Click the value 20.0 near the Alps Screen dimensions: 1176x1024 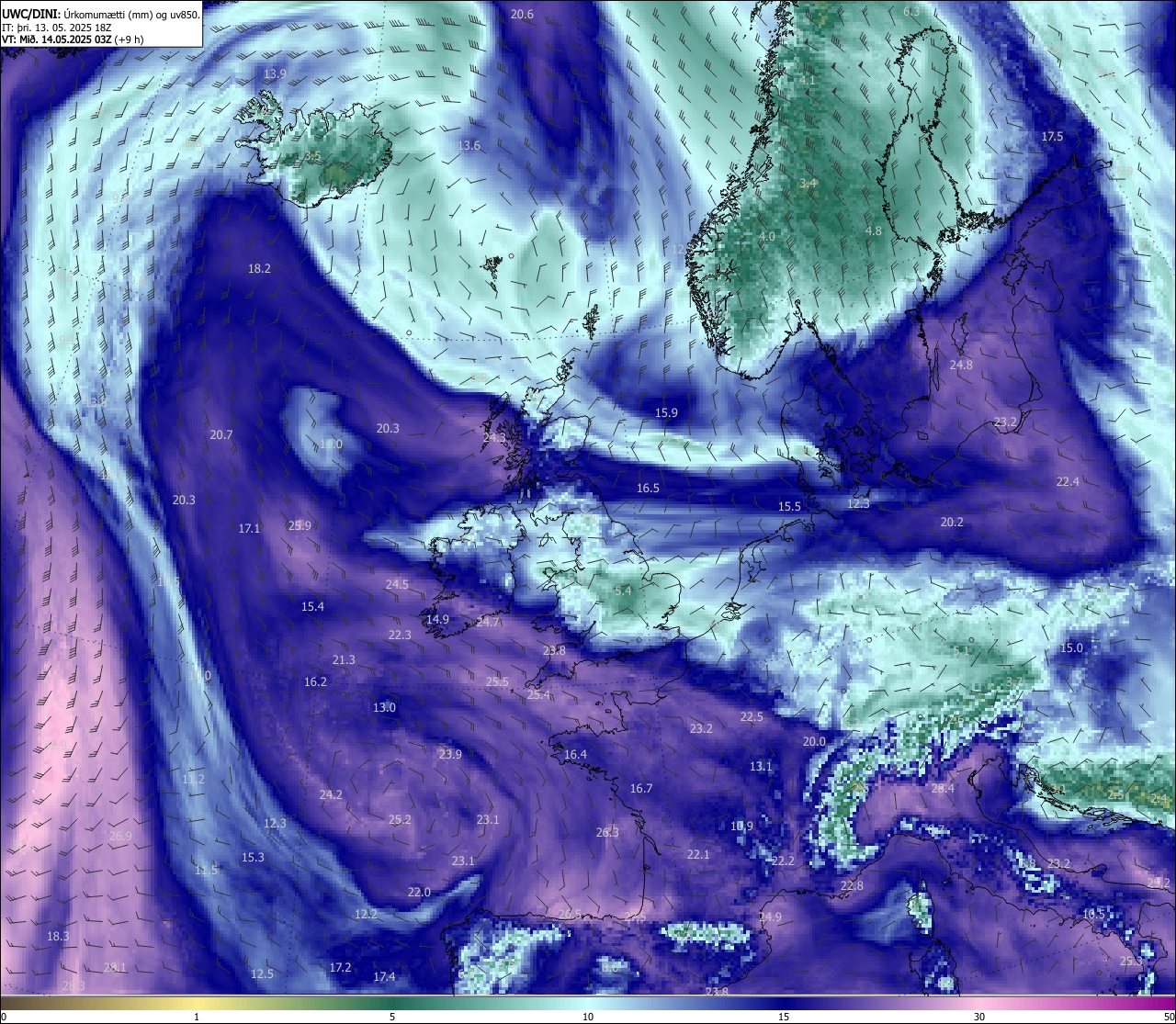click(814, 741)
